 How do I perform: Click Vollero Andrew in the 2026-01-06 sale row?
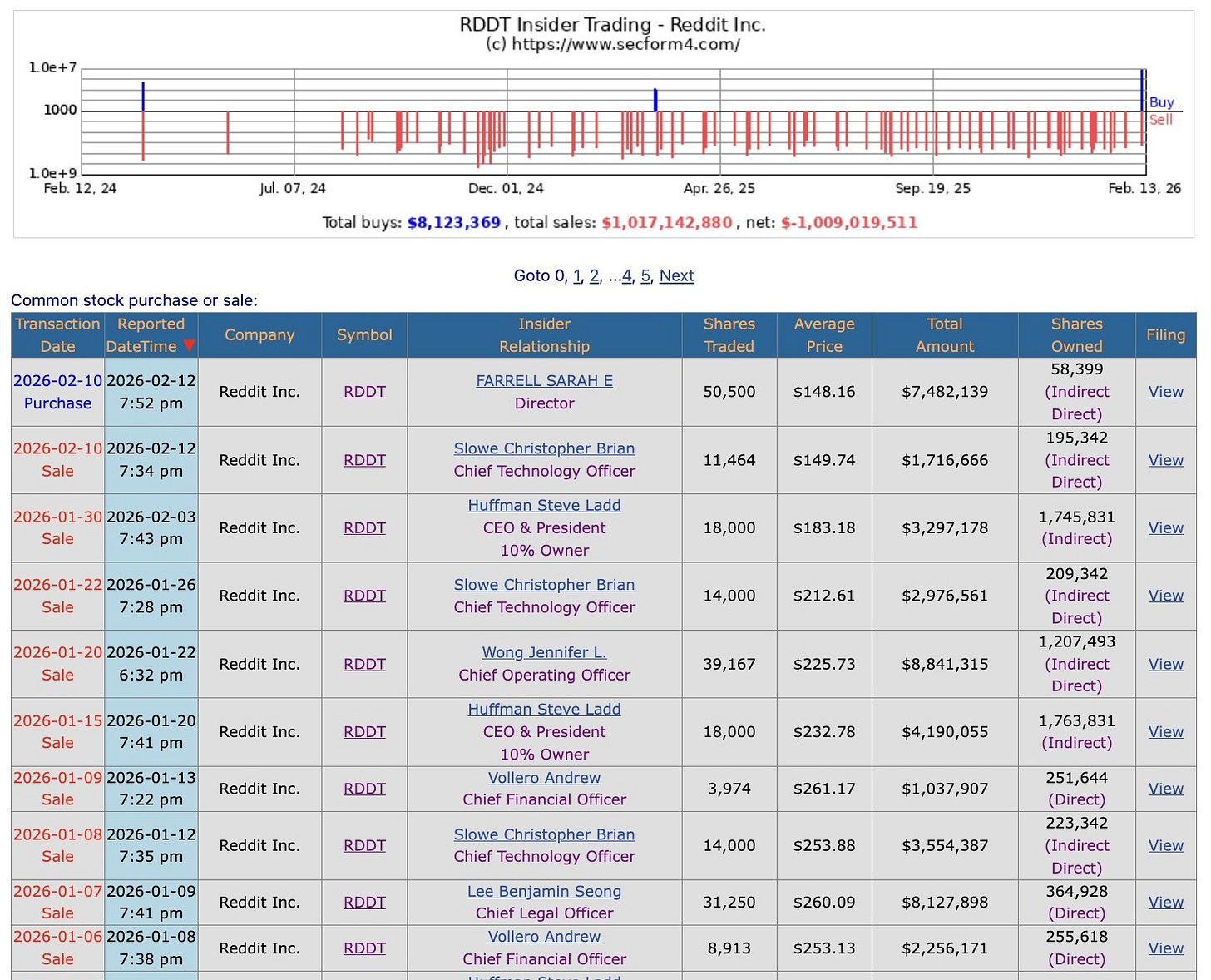[544, 937]
